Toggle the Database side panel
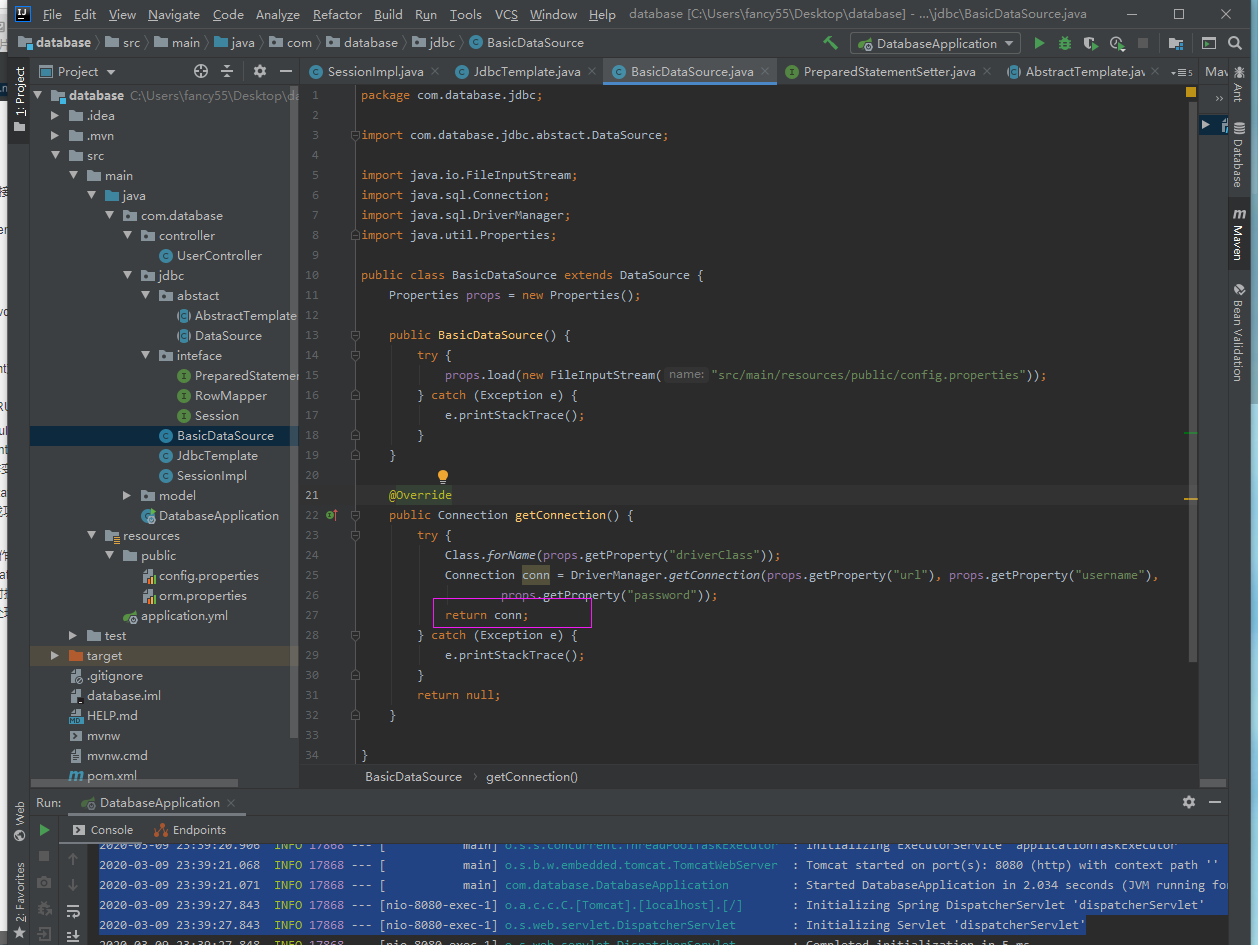The image size is (1258, 945). (1238, 162)
